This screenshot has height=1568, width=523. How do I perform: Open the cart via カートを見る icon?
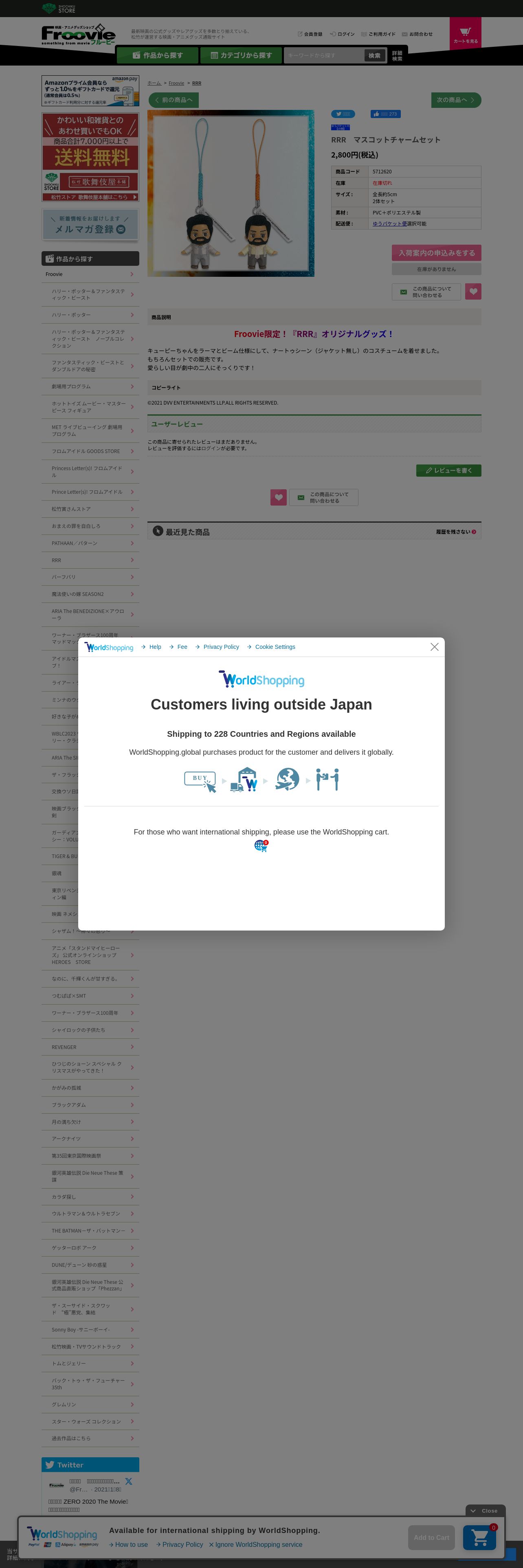pyautogui.click(x=465, y=33)
